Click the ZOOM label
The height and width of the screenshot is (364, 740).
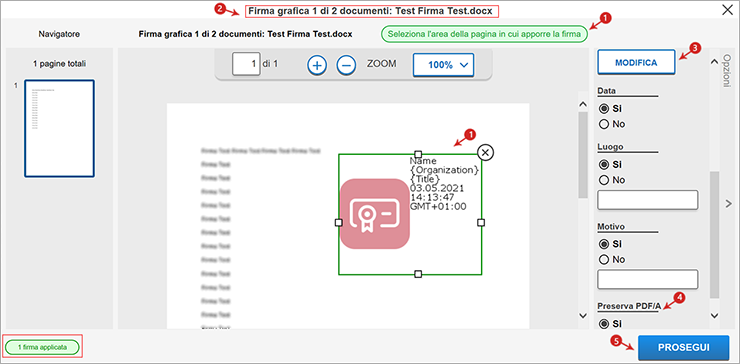click(381, 65)
